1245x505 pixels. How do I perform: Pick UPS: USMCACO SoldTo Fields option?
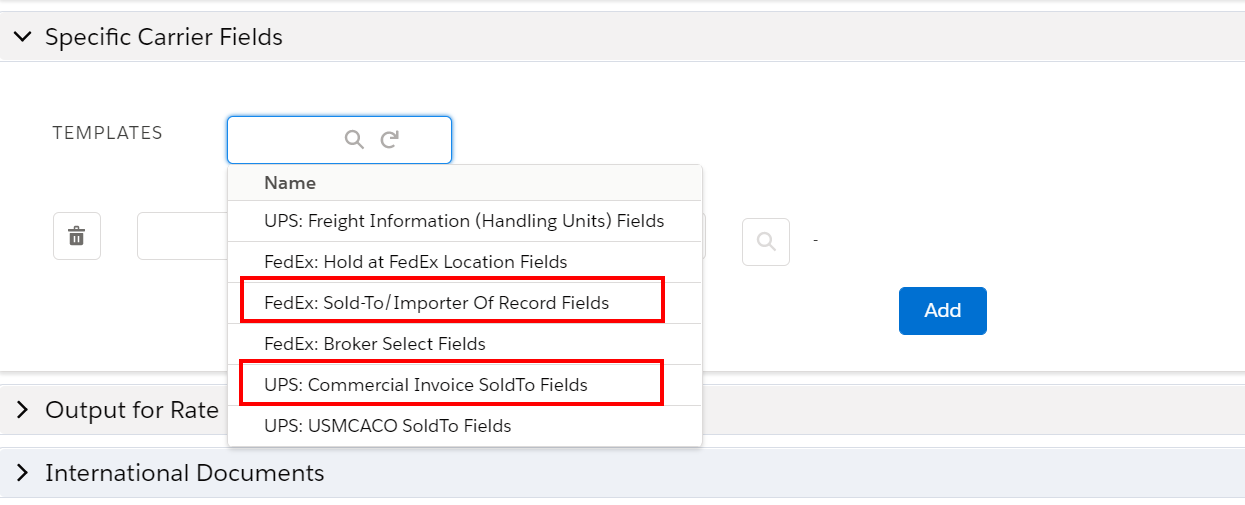point(465,426)
